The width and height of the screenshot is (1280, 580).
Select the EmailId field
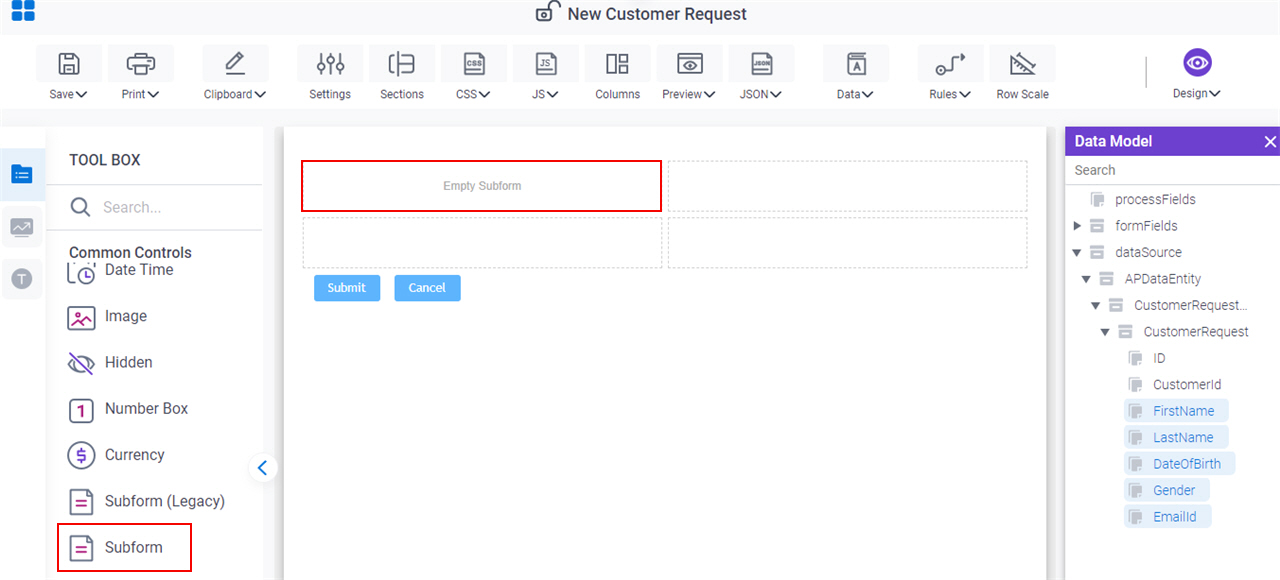tap(1168, 517)
